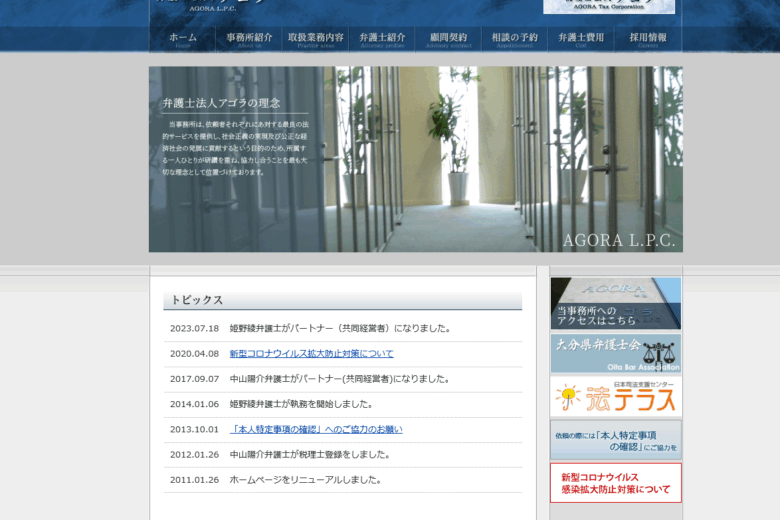Open the 「本人特定事項の確認」へのご協力のお願い link
The width and height of the screenshot is (780, 520).
(316, 430)
